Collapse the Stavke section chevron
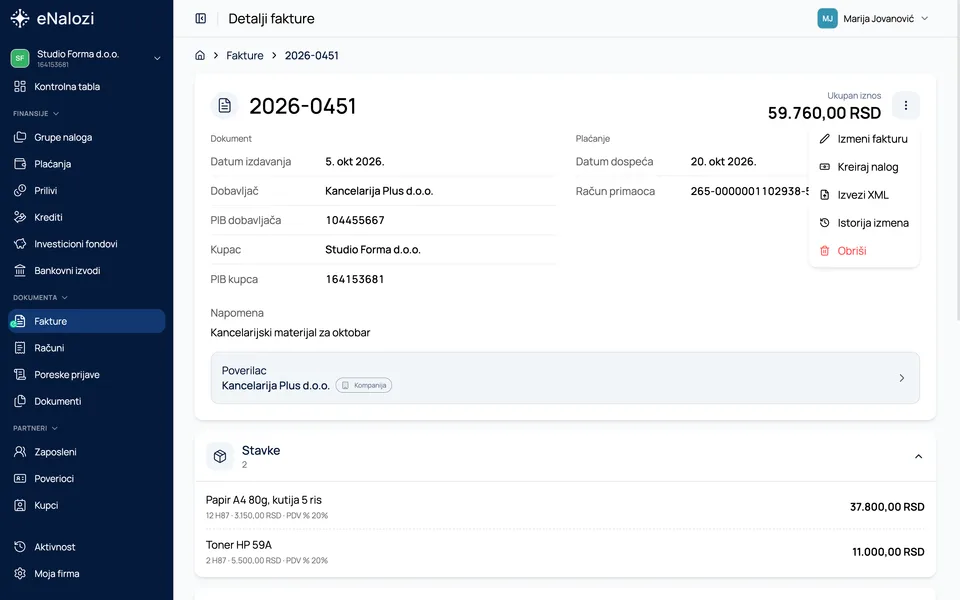The width and height of the screenshot is (960, 600). tap(918, 457)
